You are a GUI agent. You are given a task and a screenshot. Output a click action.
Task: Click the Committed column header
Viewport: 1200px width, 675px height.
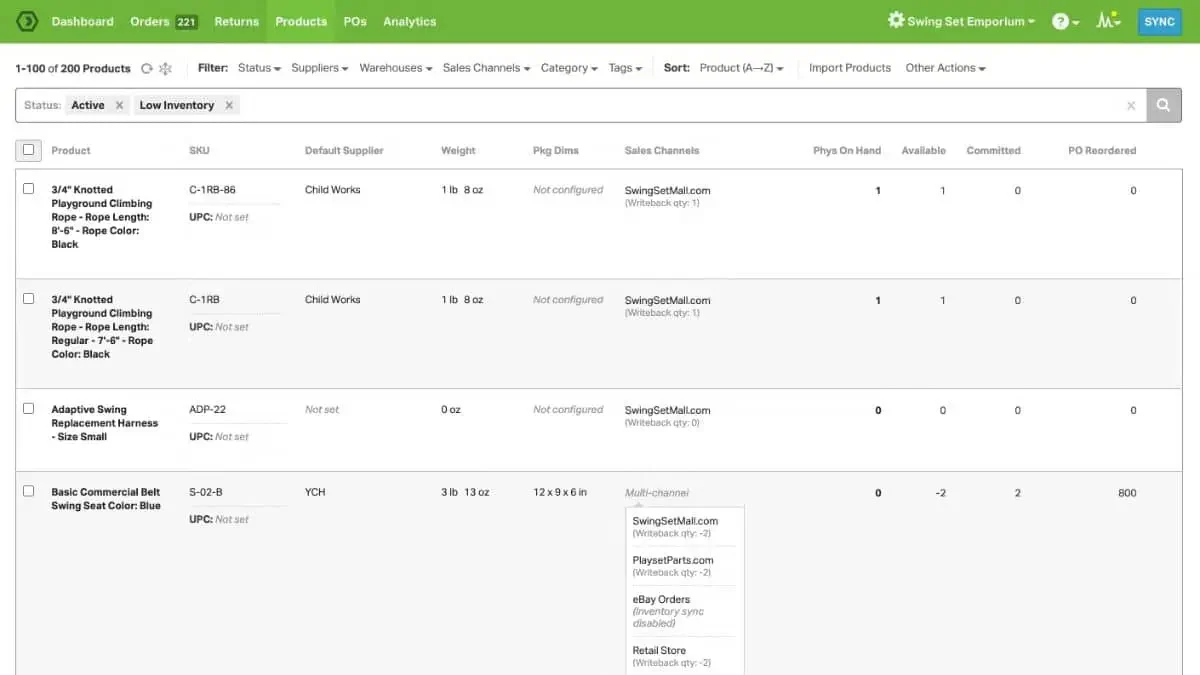(993, 150)
